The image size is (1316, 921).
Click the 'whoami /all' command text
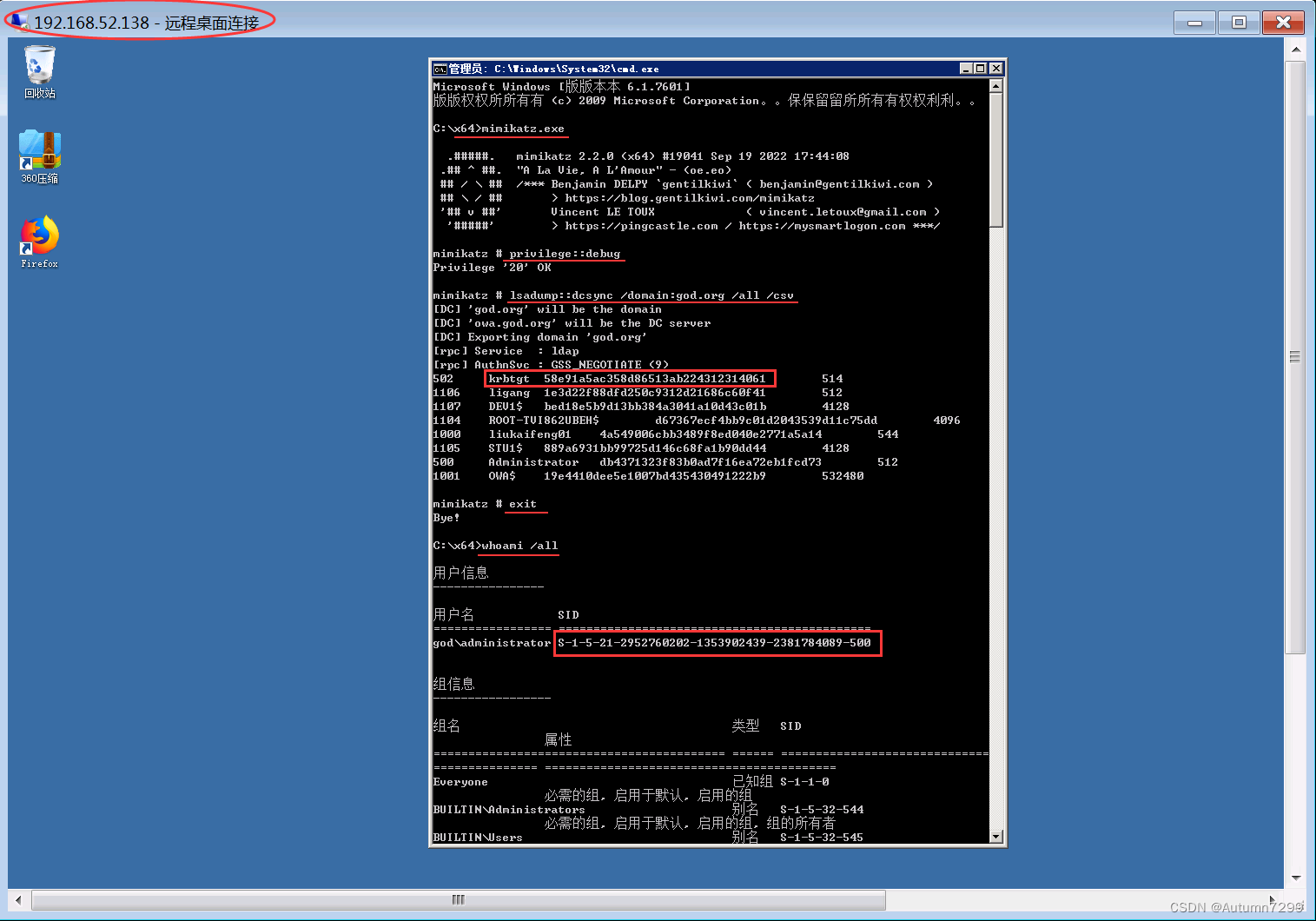click(x=519, y=546)
